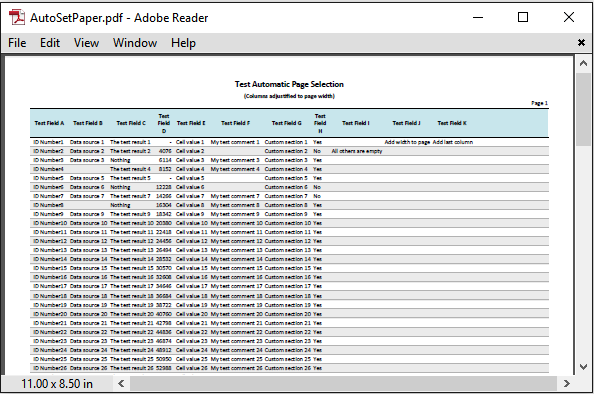Screen dimensions: 594x394
Task: Click the cell Custom section 20
Action: (x=288, y=314)
